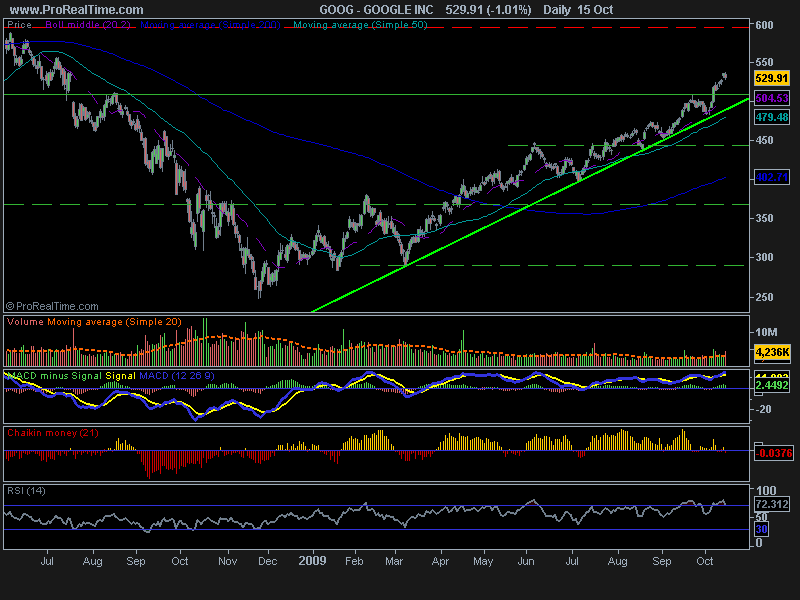
Task: Select the GOOG - GOOGLE INC title
Action: [x=376, y=10]
